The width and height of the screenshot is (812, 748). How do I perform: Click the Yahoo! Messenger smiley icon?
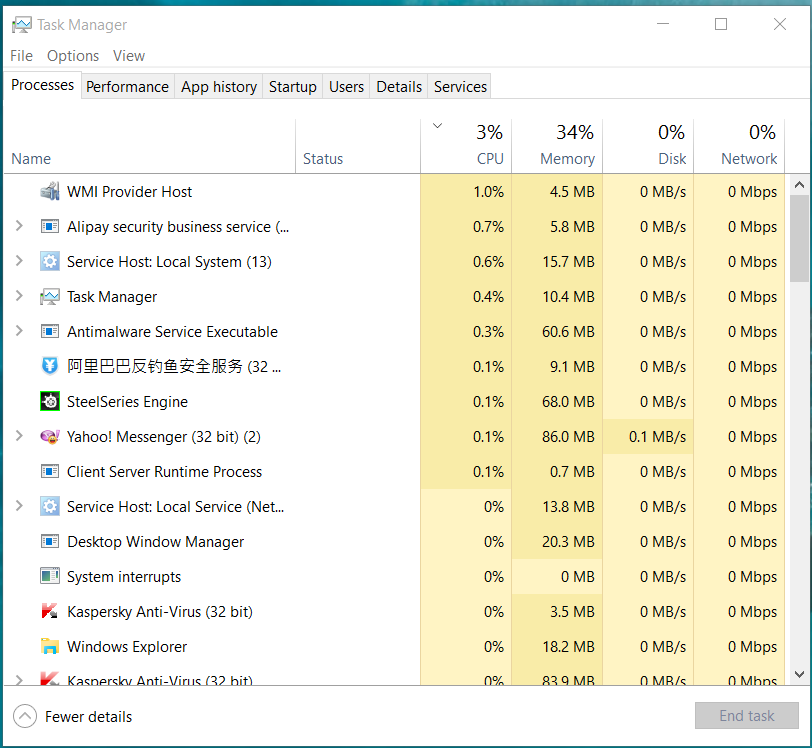50,437
